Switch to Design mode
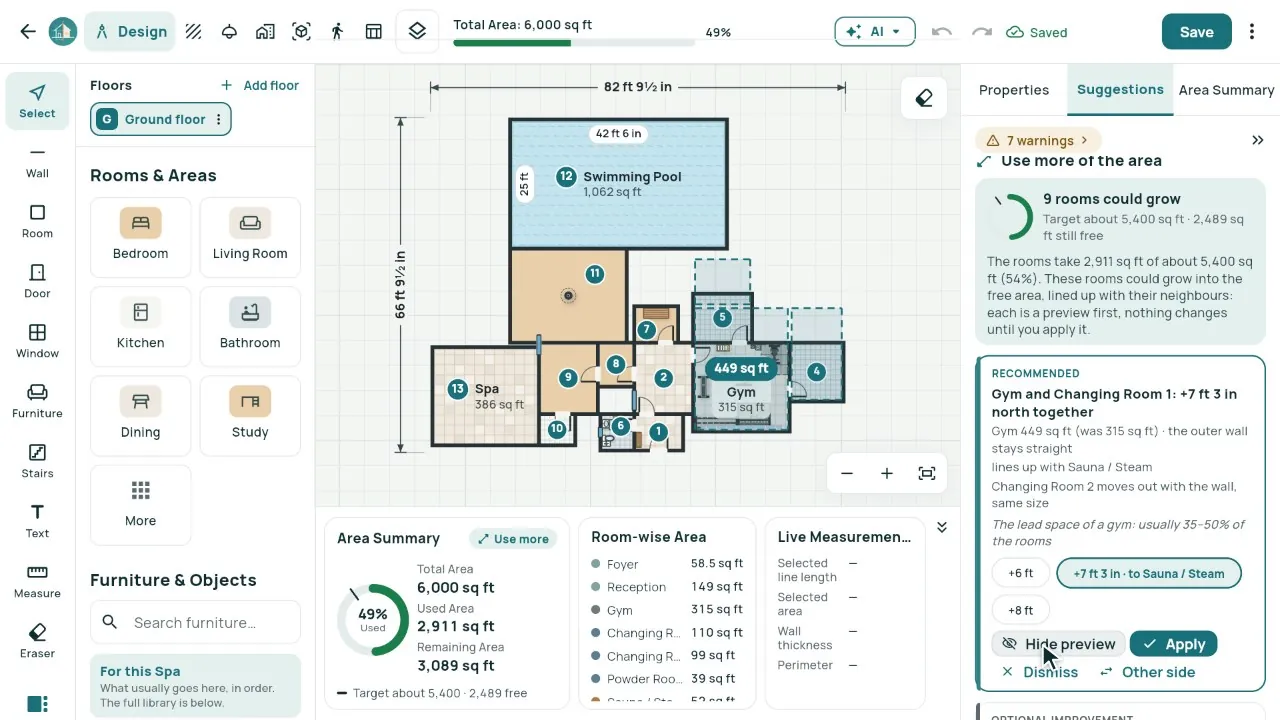The width and height of the screenshot is (1280, 720). coord(131,32)
